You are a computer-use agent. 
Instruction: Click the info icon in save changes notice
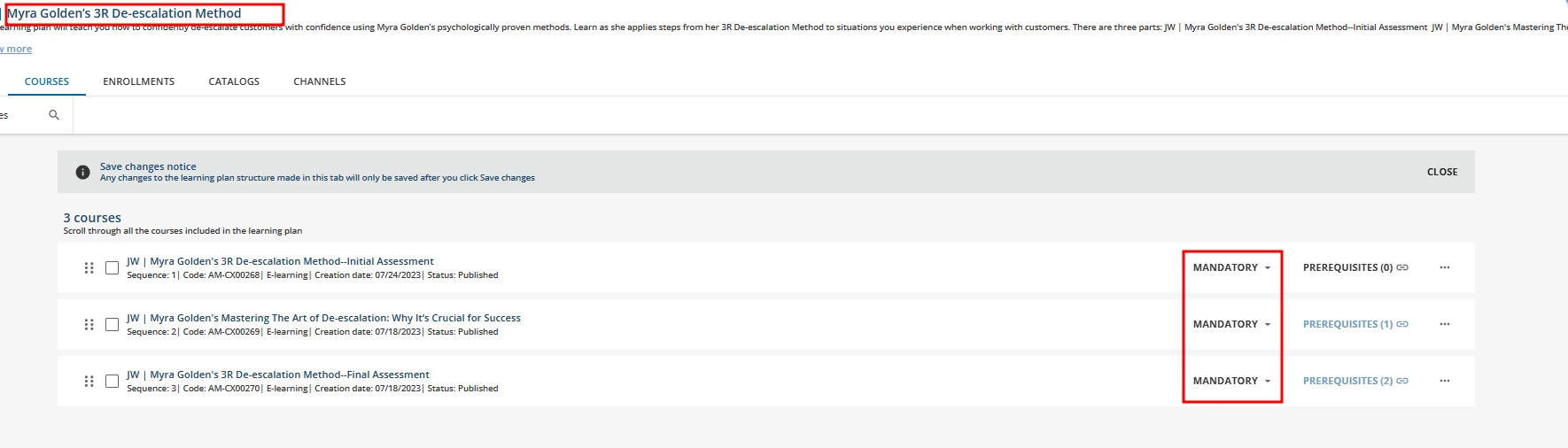(x=82, y=172)
